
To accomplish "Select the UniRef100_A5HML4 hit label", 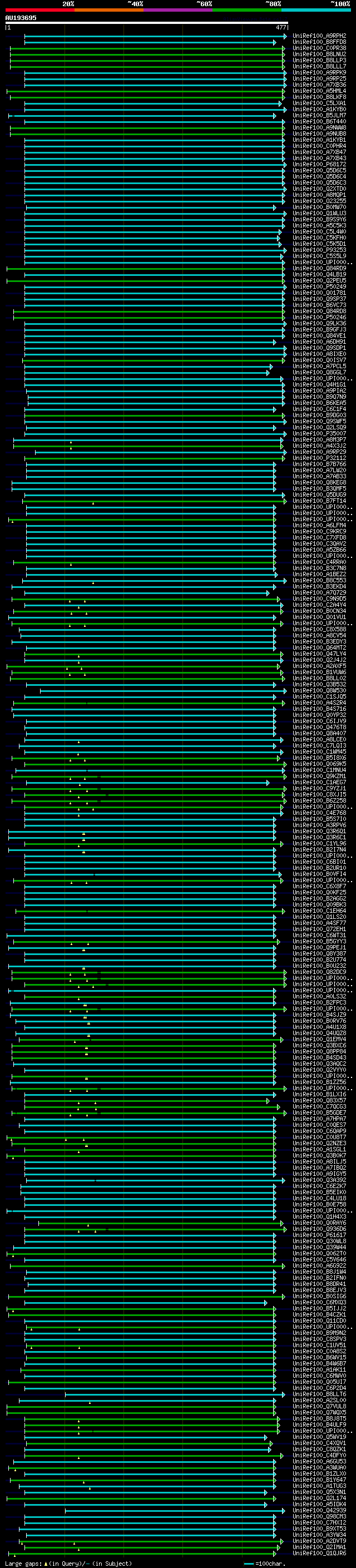I will pyautogui.click(x=319, y=91).
